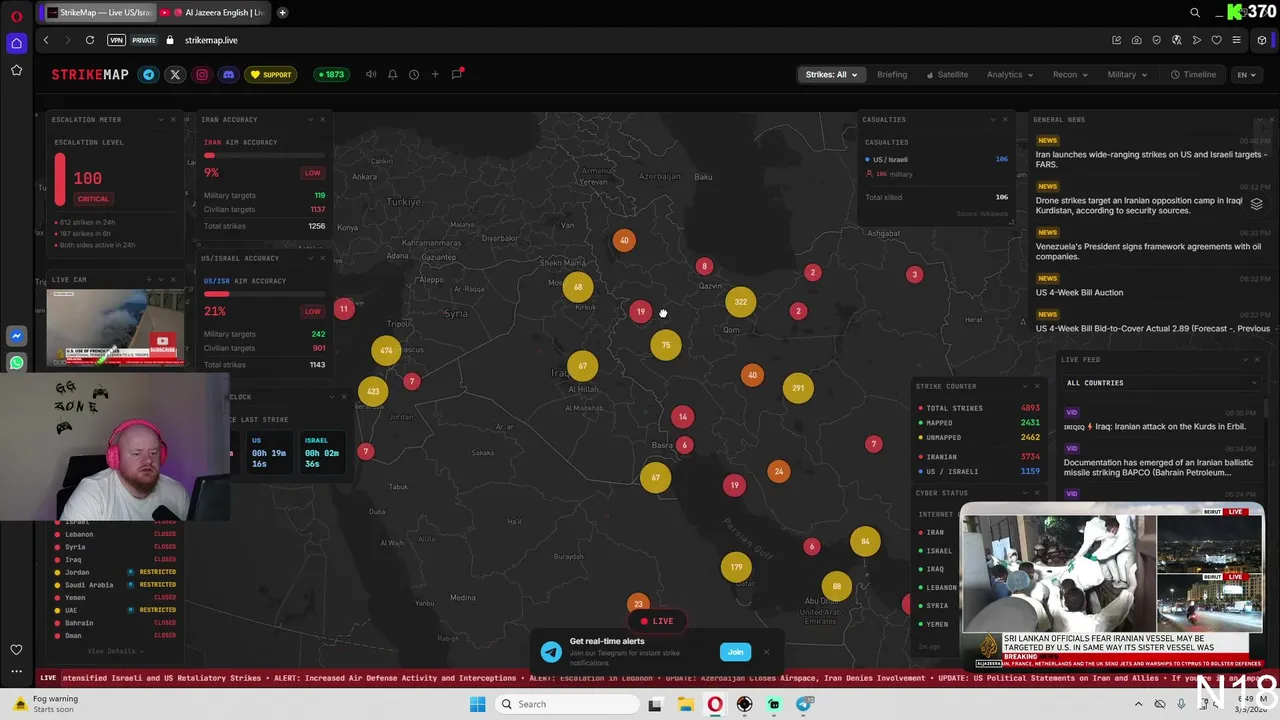Image resolution: width=1280 pixels, height=720 pixels.
Task: Click the Join Telegram alerts button
Action: tap(735, 652)
